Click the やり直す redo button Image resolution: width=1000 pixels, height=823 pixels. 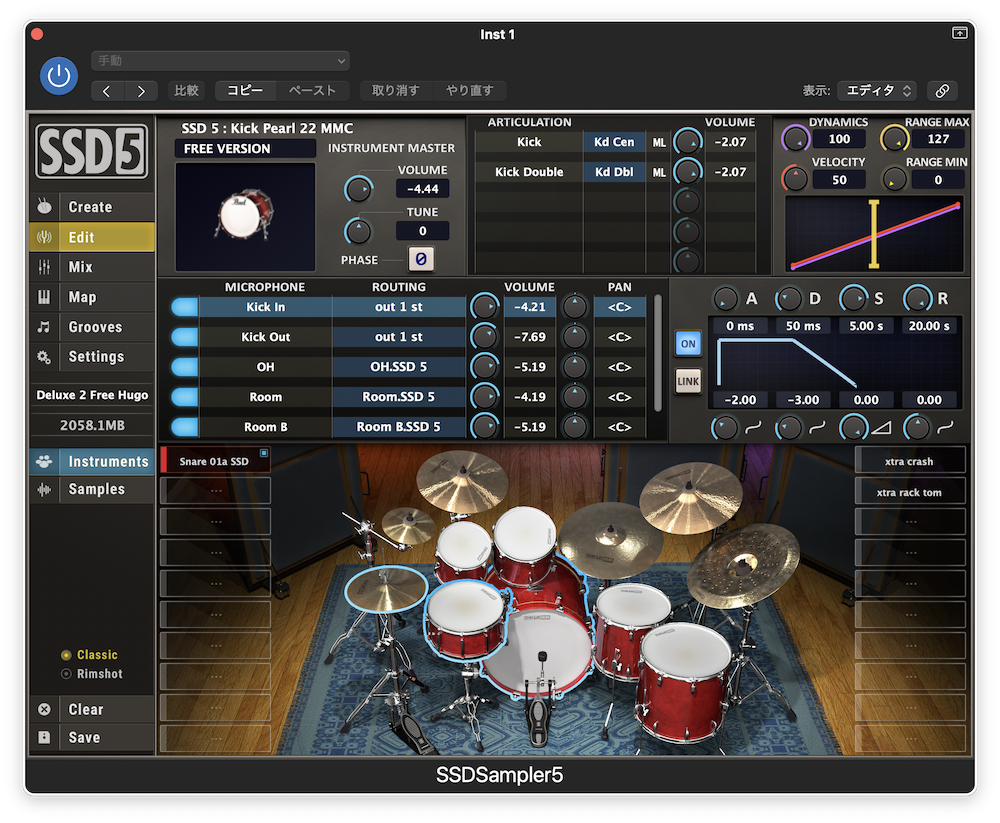pos(470,91)
